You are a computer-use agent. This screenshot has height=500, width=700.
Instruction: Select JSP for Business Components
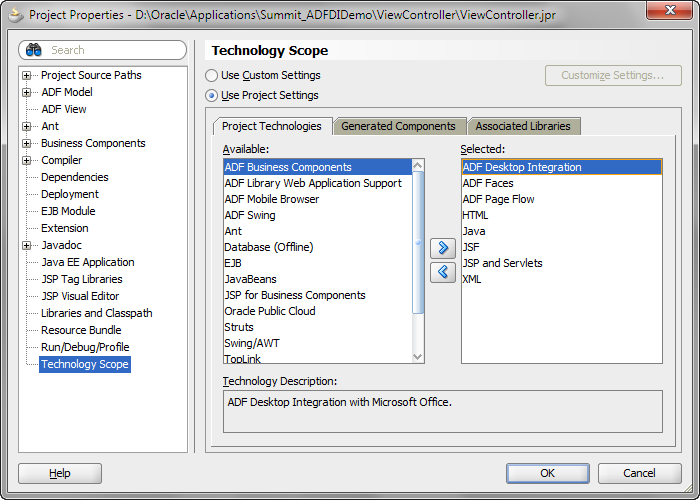[317, 296]
